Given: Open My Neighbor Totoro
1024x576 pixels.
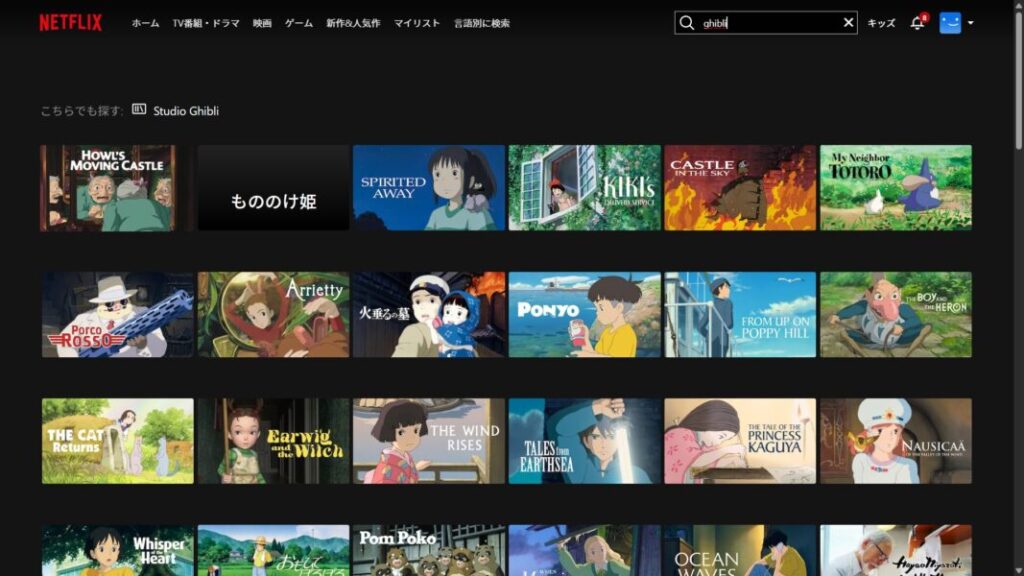Looking at the screenshot, I should (896, 188).
